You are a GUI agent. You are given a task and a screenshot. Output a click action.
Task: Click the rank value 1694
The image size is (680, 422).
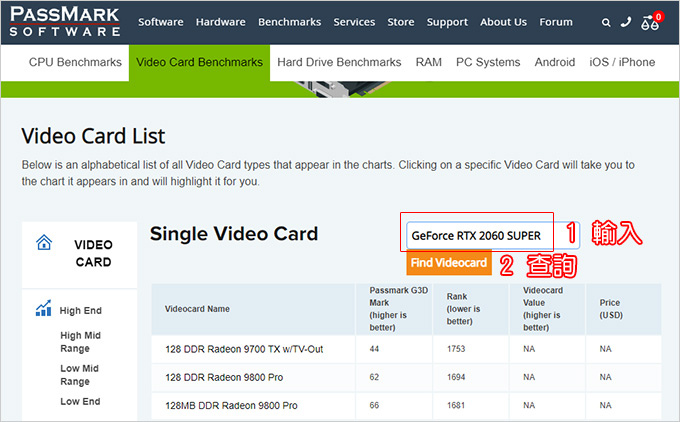click(456, 377)
